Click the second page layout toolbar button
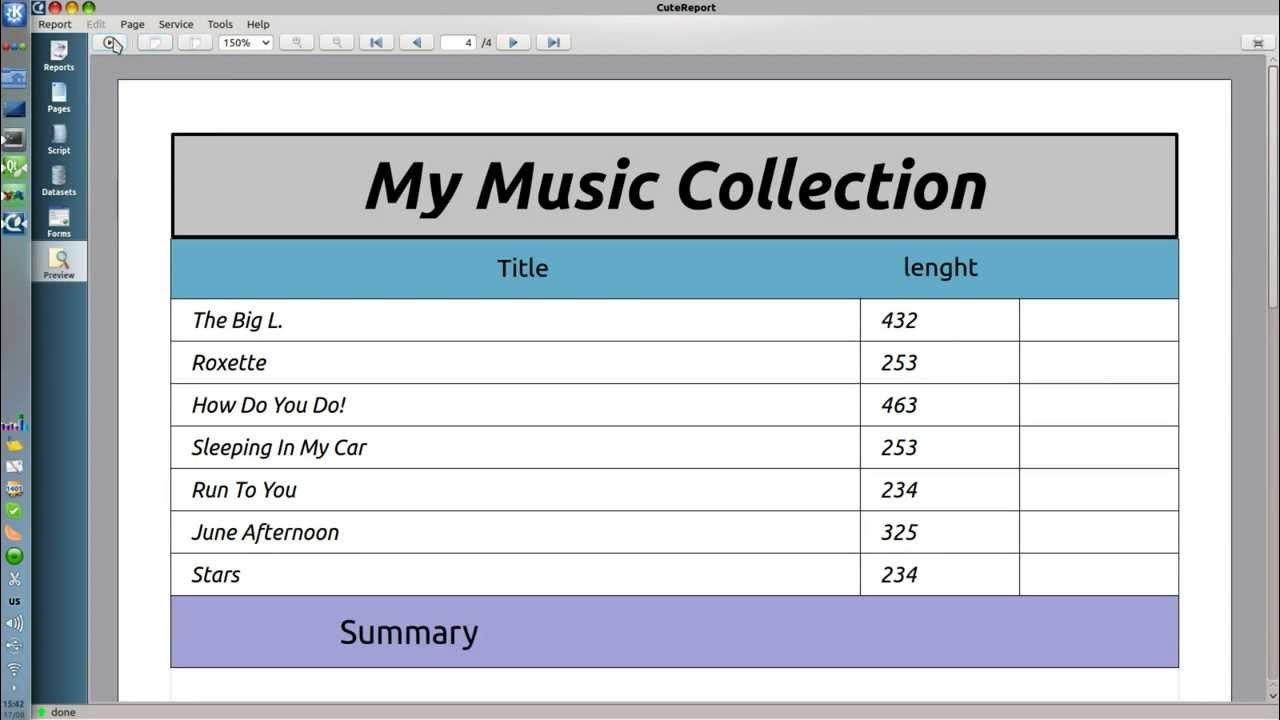The height and width of the screenshot is (720, 1280). pos(195,43)
